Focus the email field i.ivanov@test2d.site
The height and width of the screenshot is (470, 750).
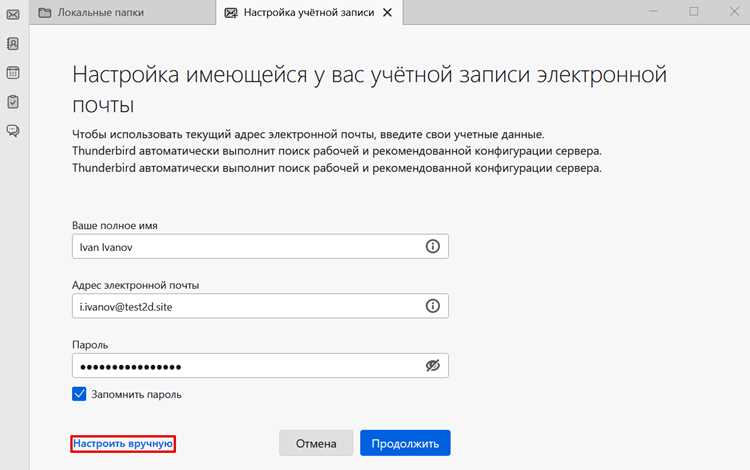(x=260, y=306)
